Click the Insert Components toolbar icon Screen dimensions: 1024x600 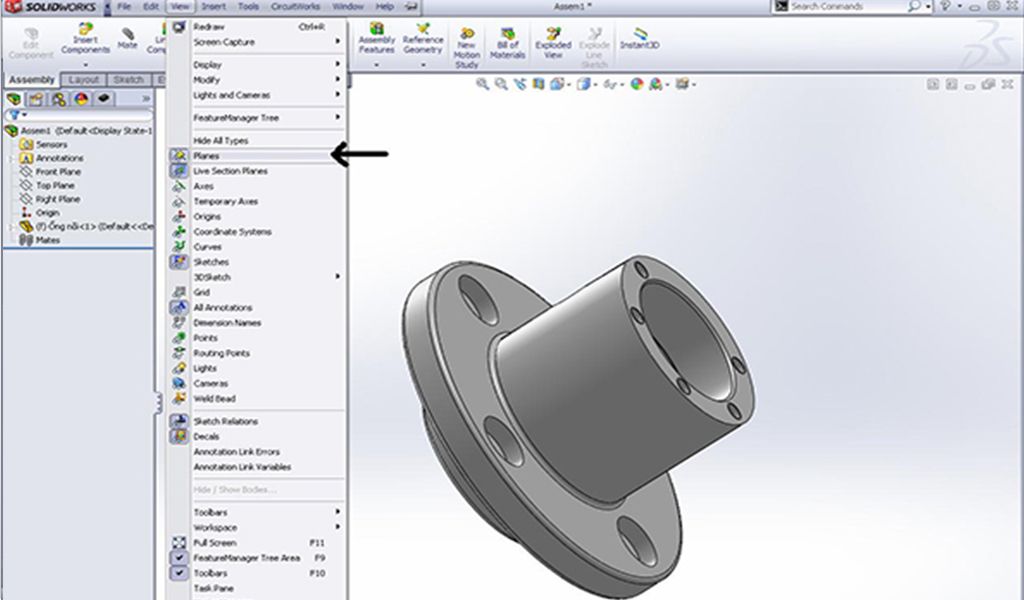86,29
